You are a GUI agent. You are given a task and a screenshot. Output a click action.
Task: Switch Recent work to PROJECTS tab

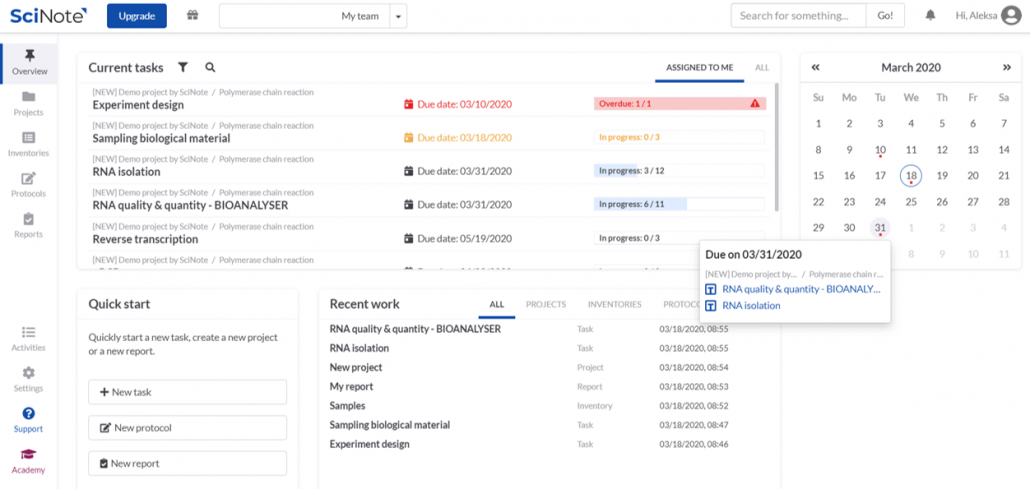pyautogui.click(x=546, y=304)
